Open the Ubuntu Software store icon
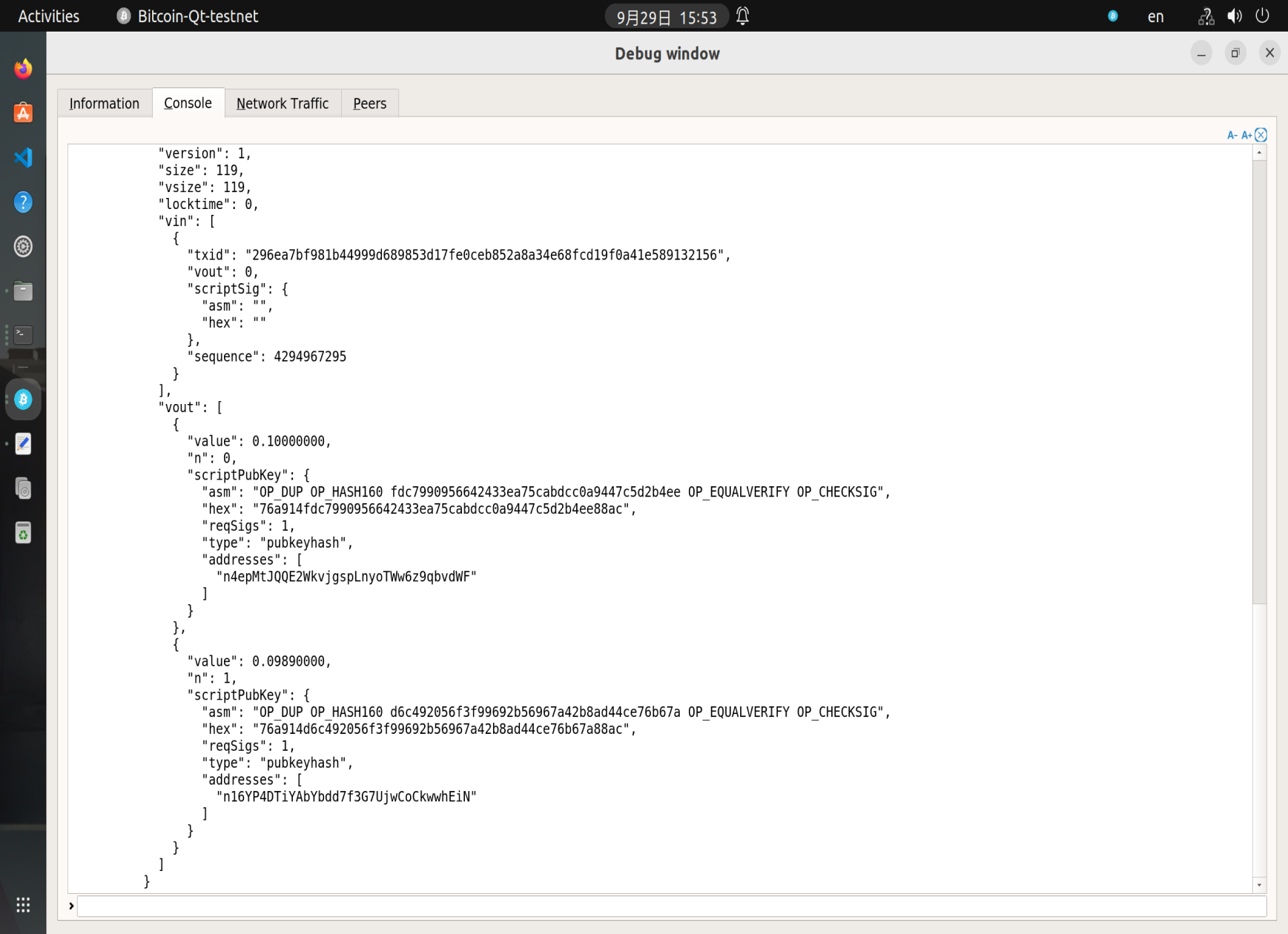Image resolution: width=1288 pixels, height=934 pixels. tap(23, 113)
